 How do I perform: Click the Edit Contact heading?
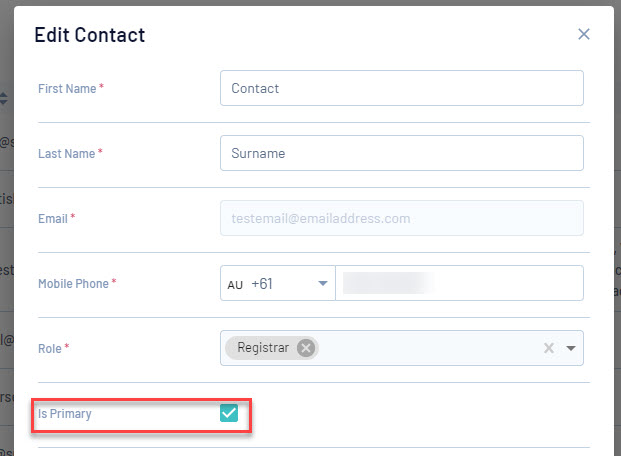[90, 35]
